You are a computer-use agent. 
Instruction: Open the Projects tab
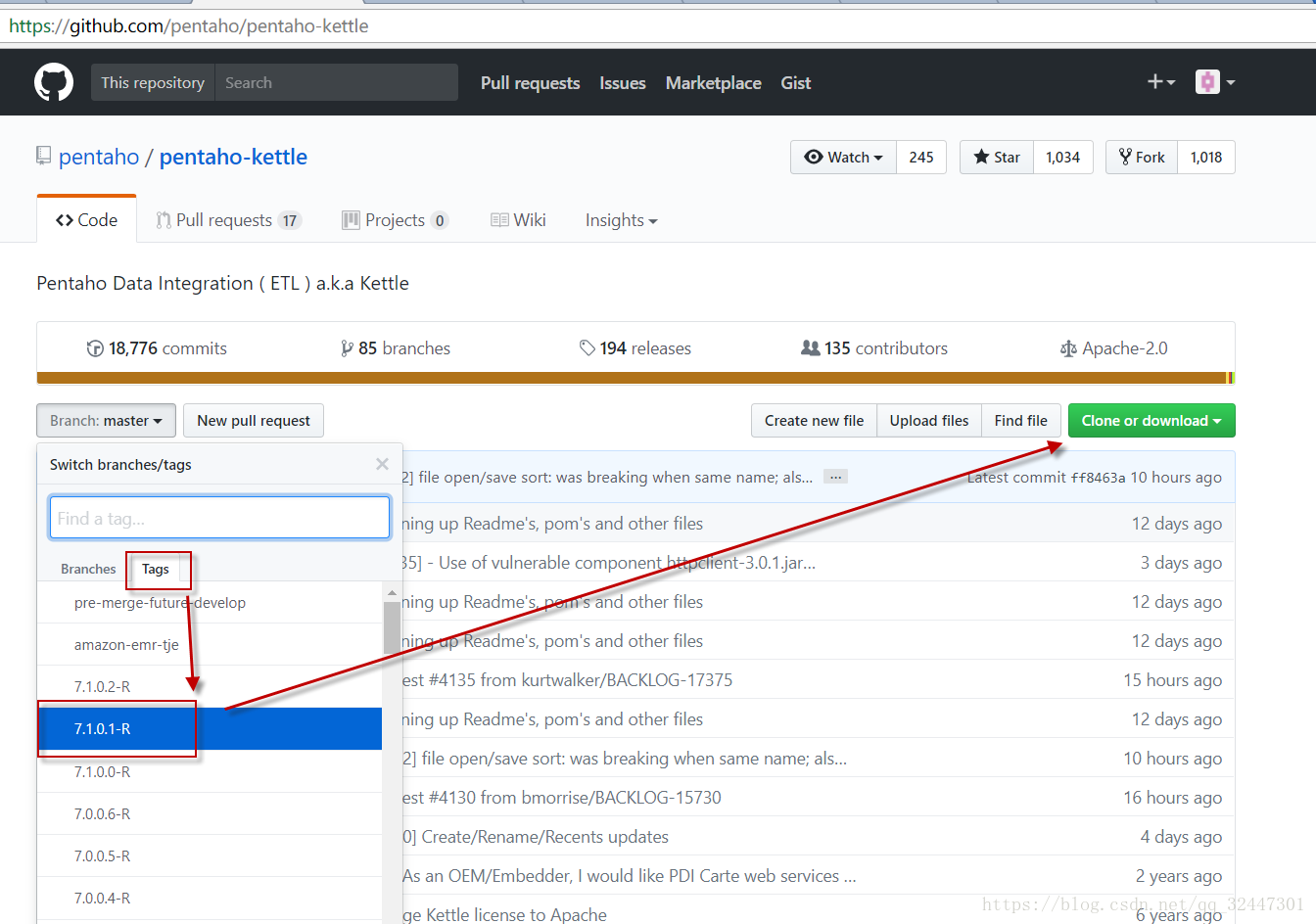coord(395,220)
